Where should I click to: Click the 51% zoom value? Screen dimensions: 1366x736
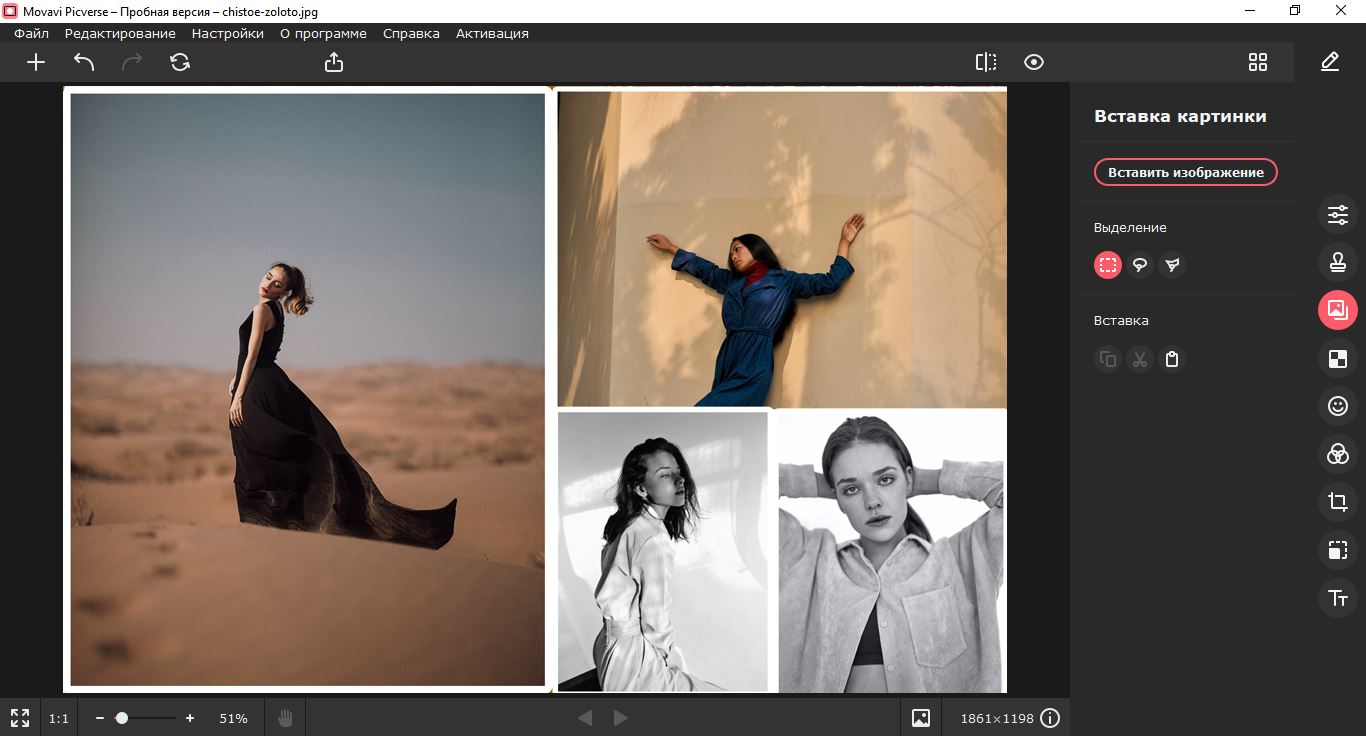coord(233,718)
